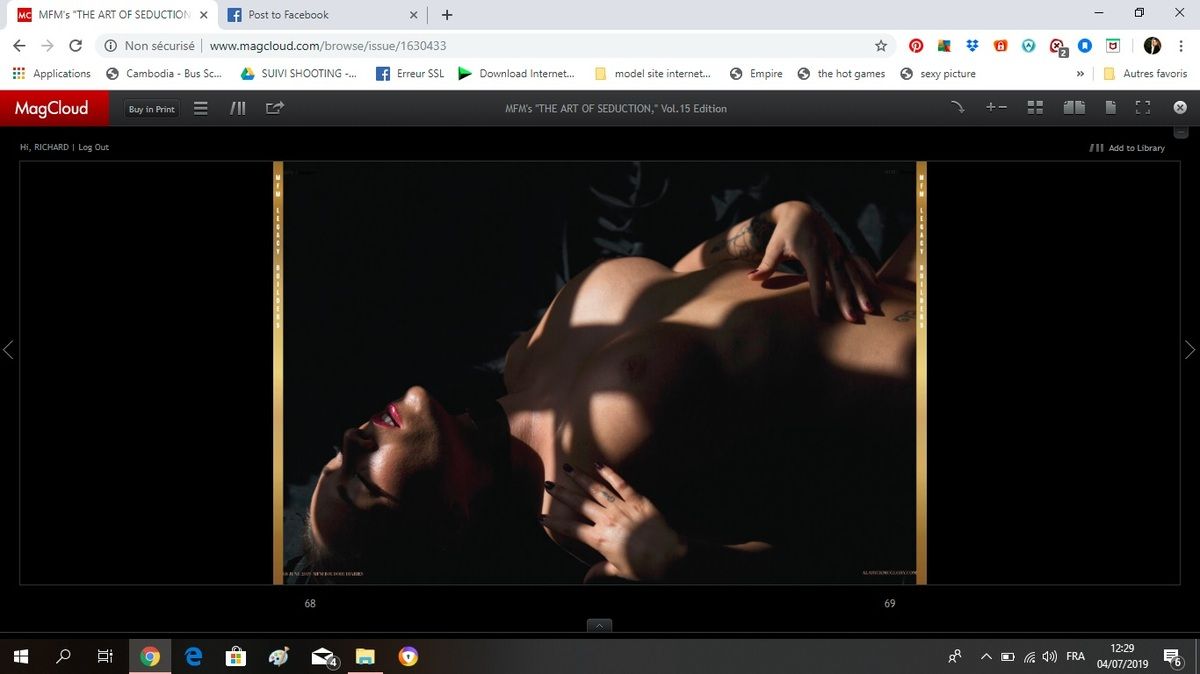Screen dimensions: 1200x674
Task: Click the Log Out link
Action: [x=94, y=147]
